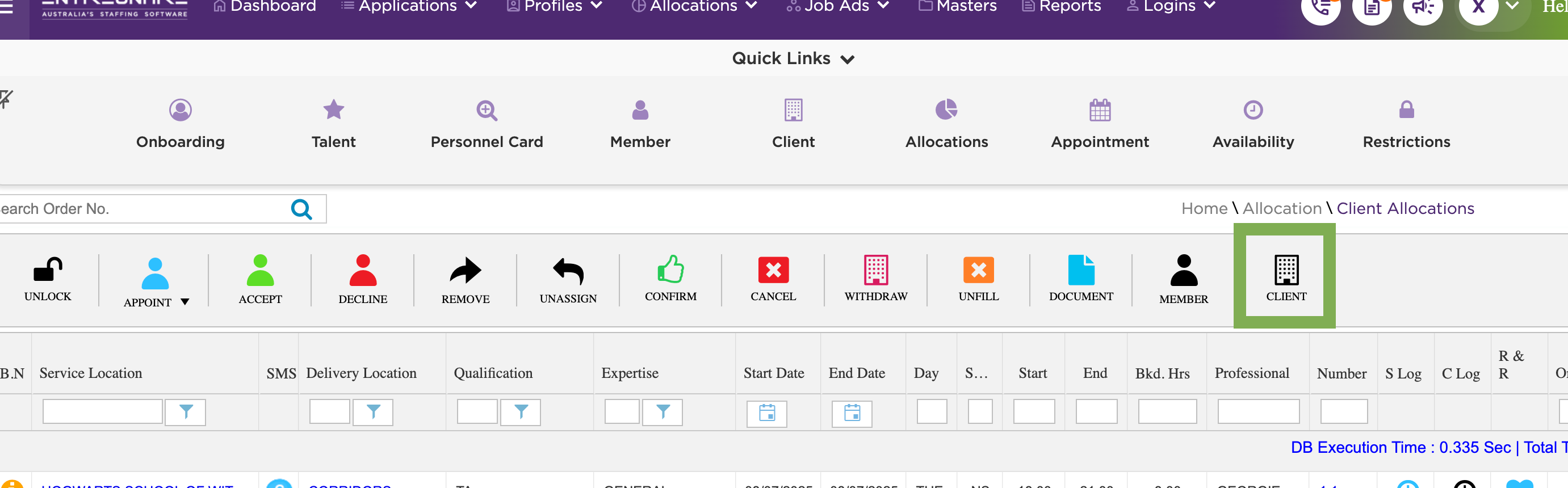
Task: Open the End Date calendar picker
Action: [852, 413]
